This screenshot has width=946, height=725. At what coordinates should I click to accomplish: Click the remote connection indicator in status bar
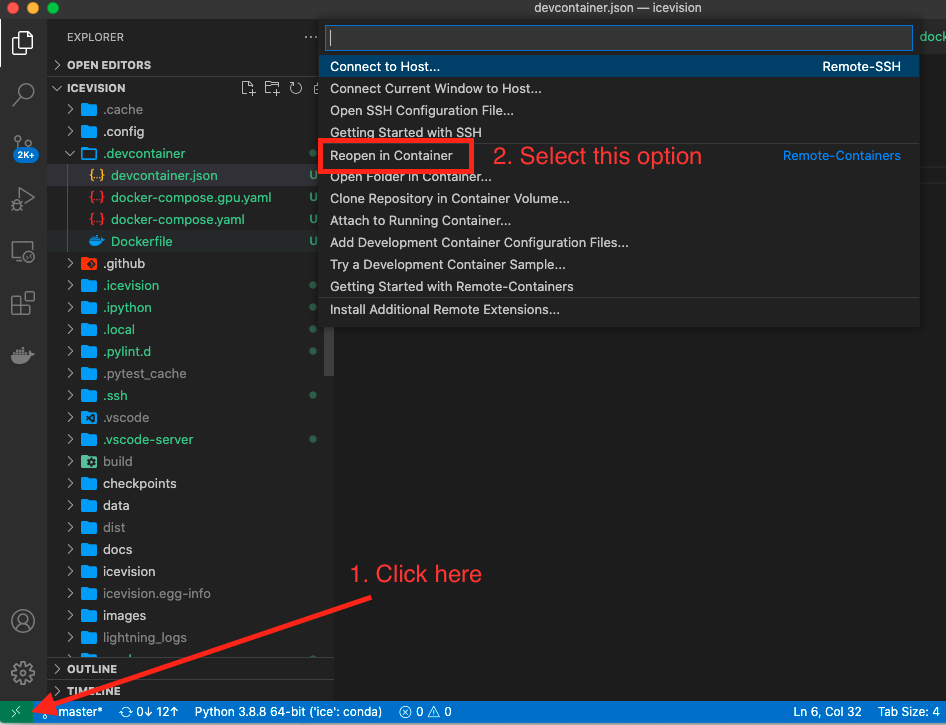[14, 712]
